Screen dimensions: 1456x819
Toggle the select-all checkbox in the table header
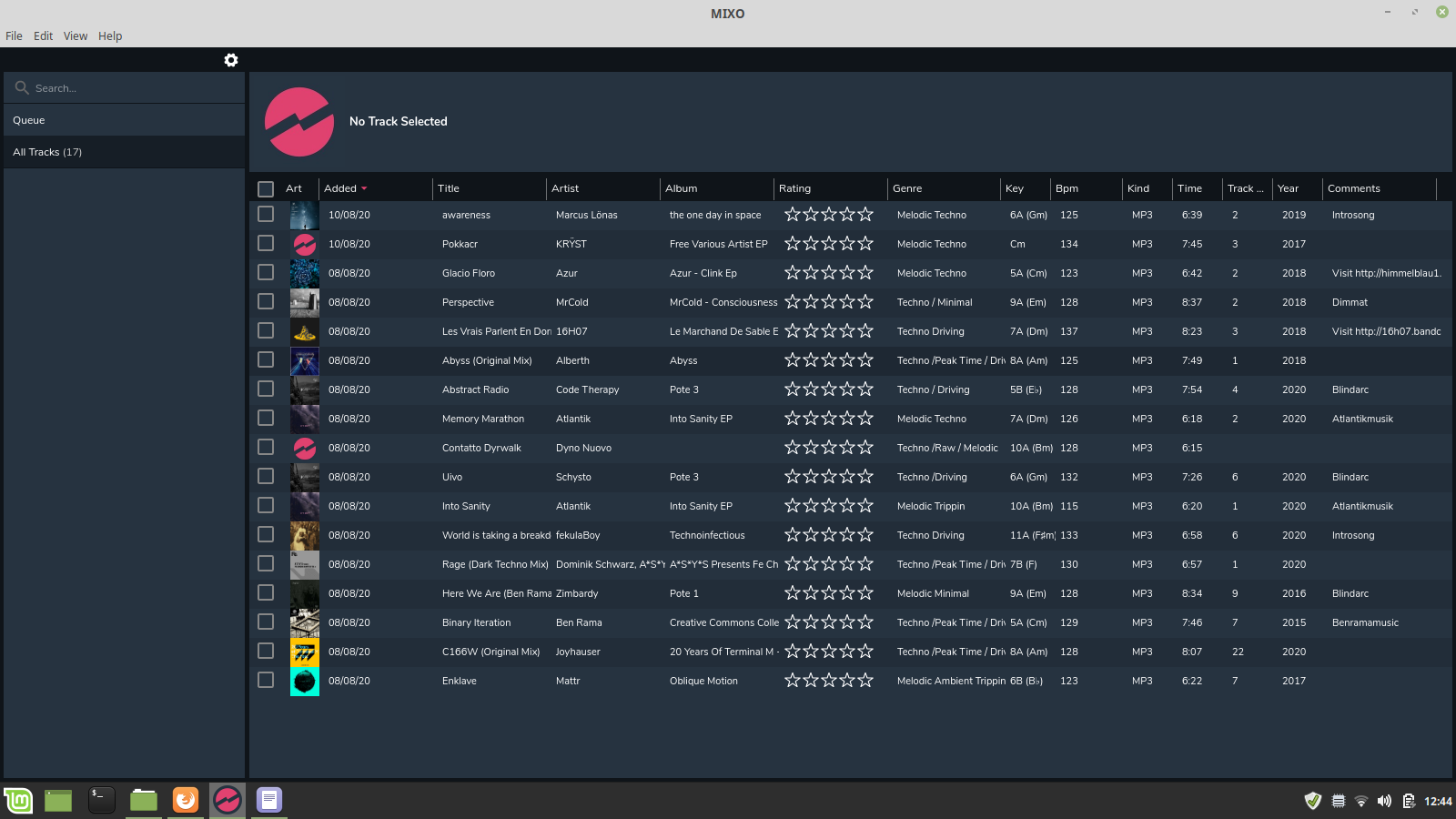266,189
